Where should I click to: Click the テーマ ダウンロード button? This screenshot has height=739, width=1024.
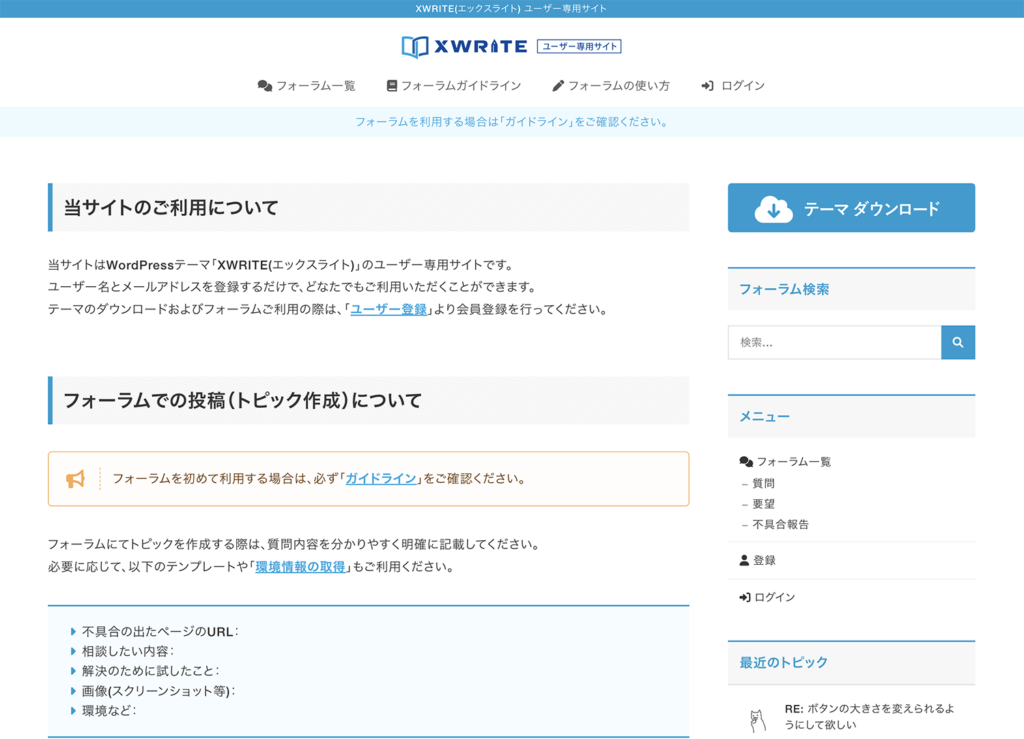tap(851, 208)
